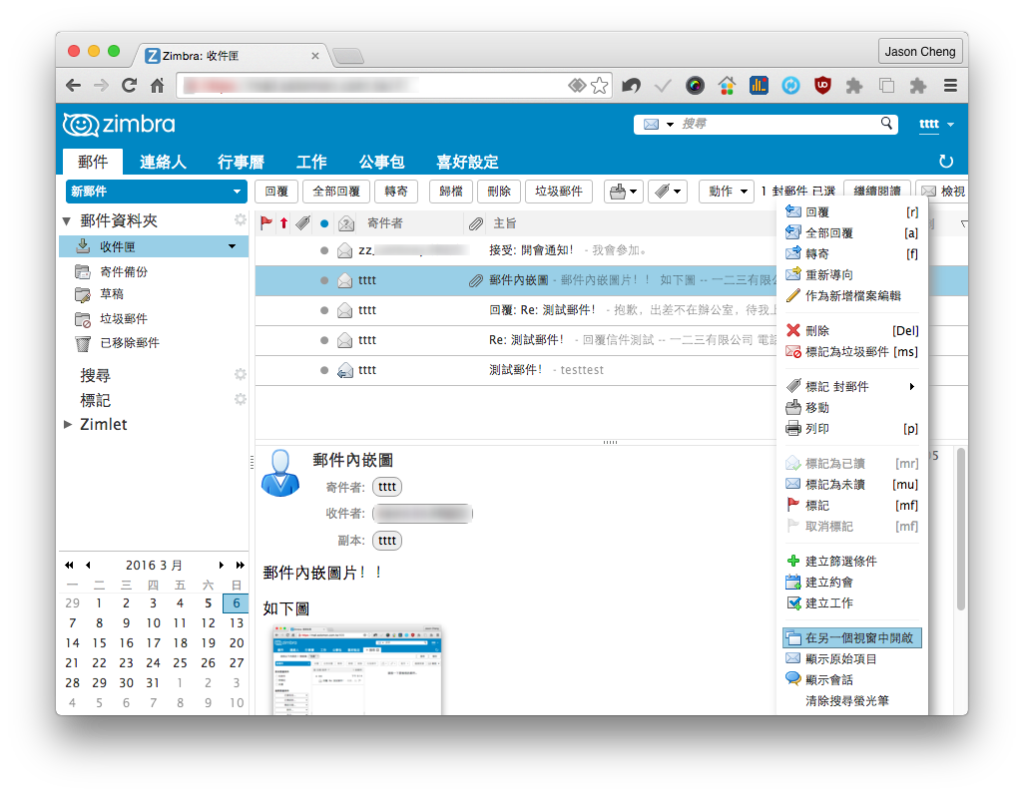Toggle read dot on 回覆: Re: 測試郵件! message

click(x=325, y=310)
